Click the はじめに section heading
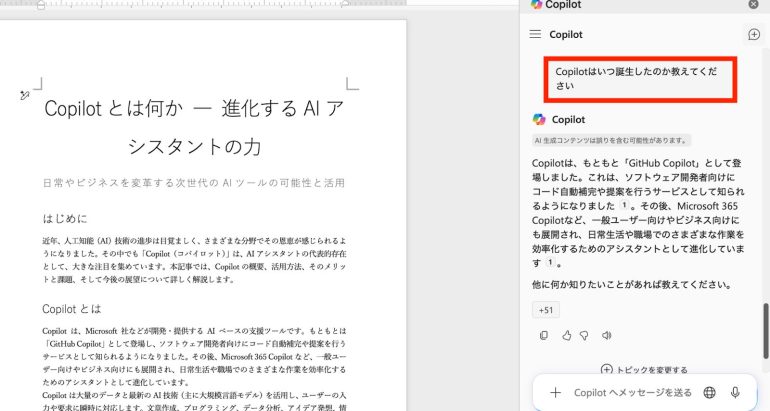 (65, 218)
